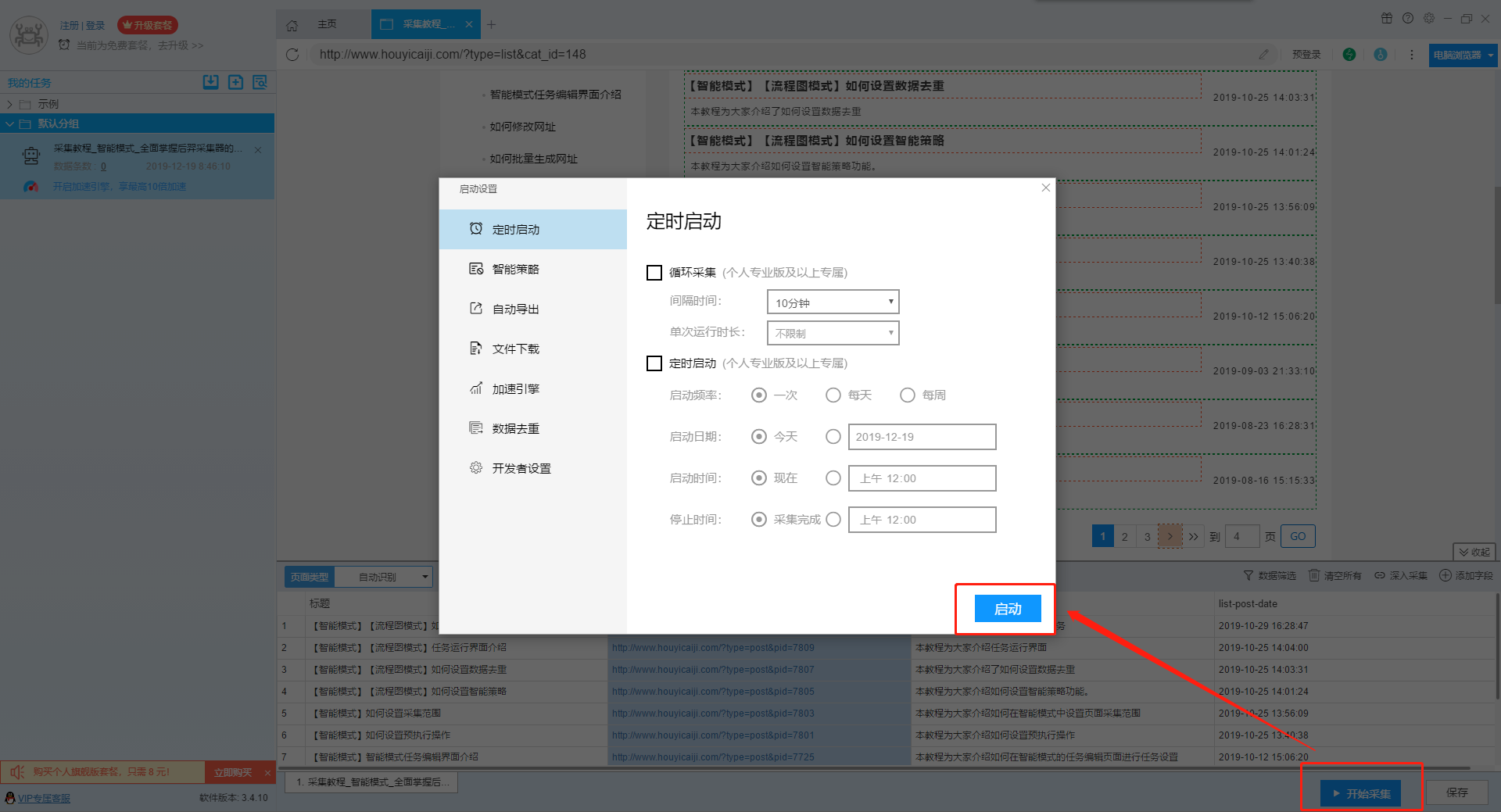Open the 电脑浏览器 dropdown

point(1463,55)
